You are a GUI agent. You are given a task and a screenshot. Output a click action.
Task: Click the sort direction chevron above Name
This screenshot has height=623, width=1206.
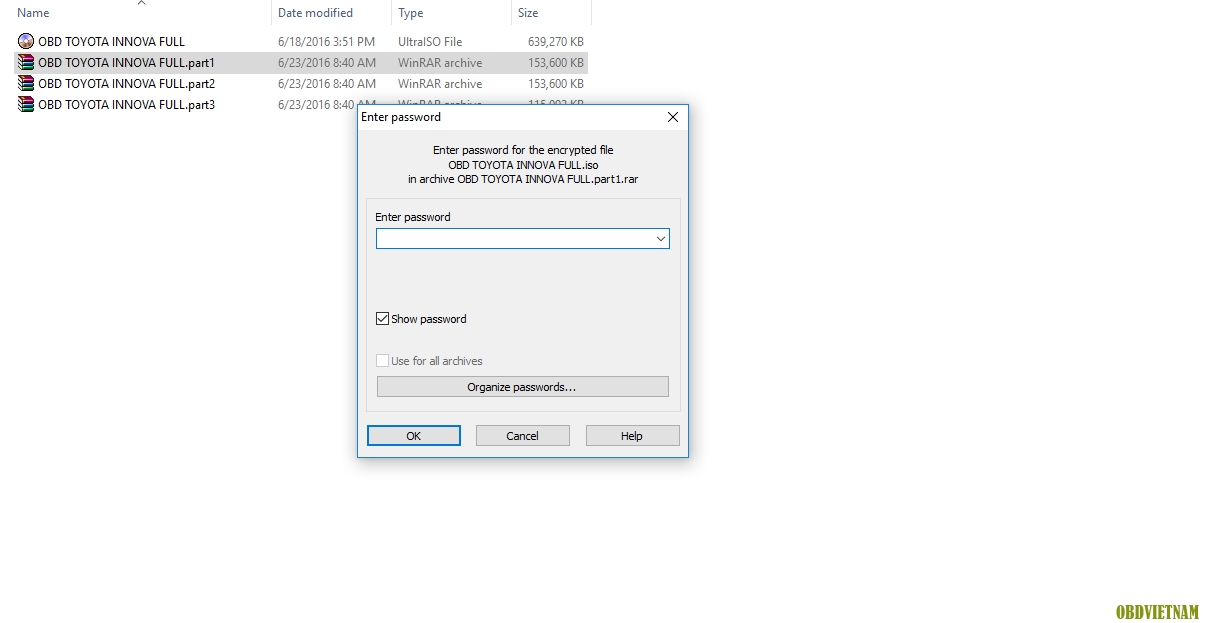[141, 3]
